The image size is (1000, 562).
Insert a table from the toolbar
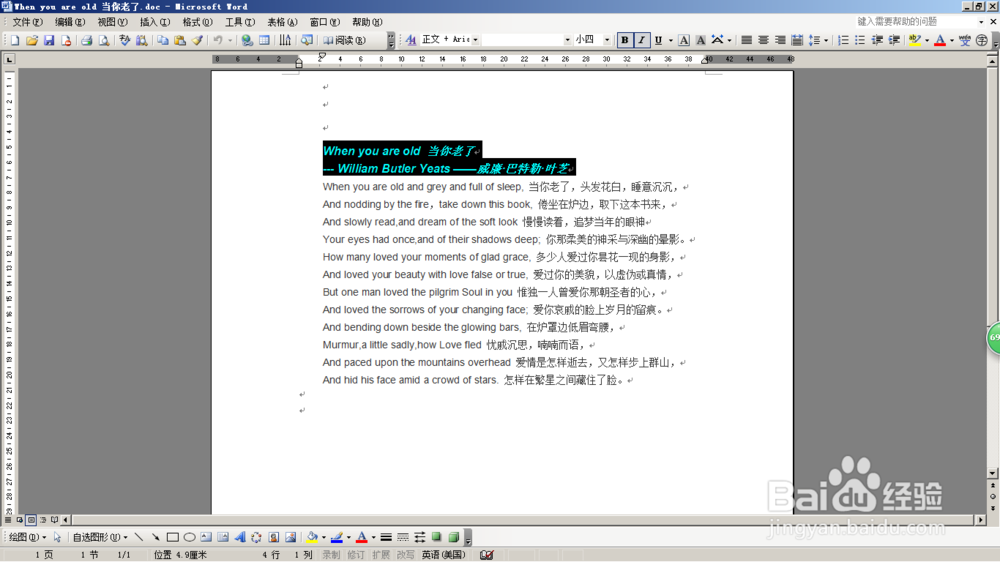coord(264,40)
